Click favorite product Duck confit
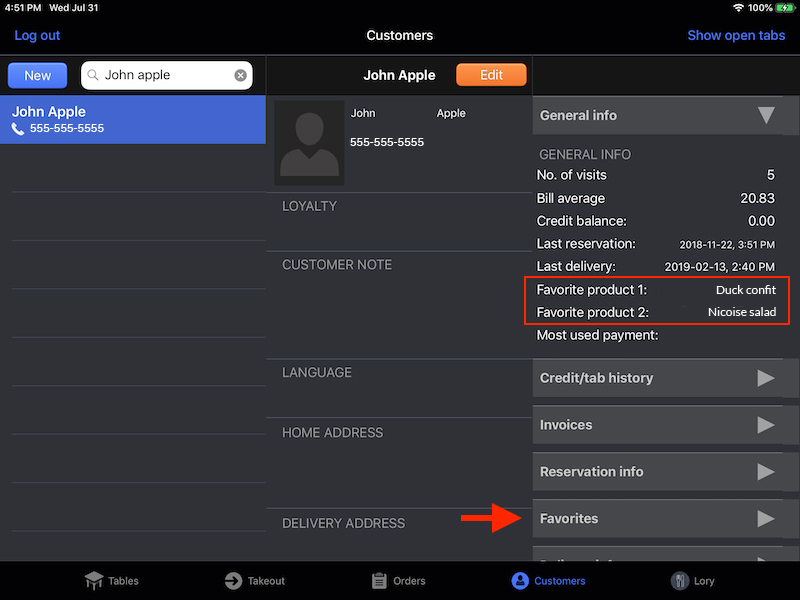800x600 pixels. [746, 290]
